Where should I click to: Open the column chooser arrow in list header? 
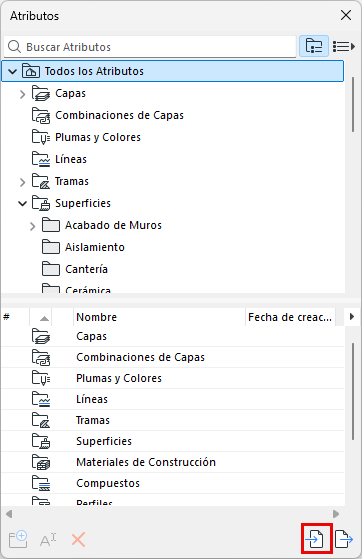pyautogui.click(x=352, y=317)
